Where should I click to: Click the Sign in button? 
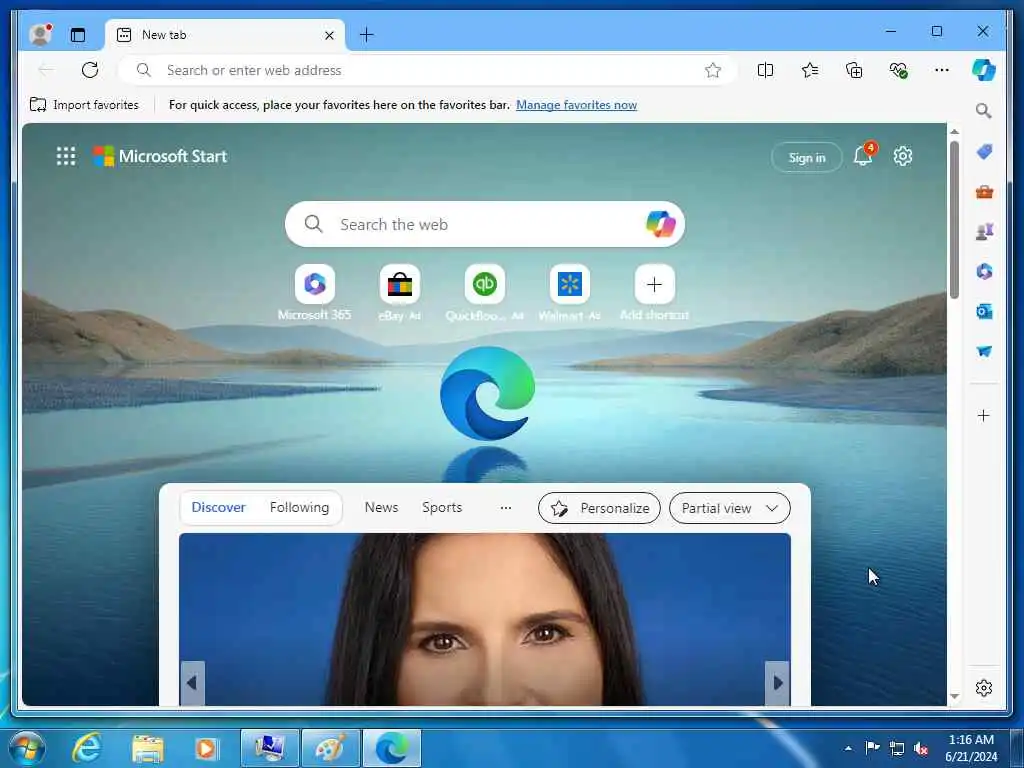click(x=807, y=157)
